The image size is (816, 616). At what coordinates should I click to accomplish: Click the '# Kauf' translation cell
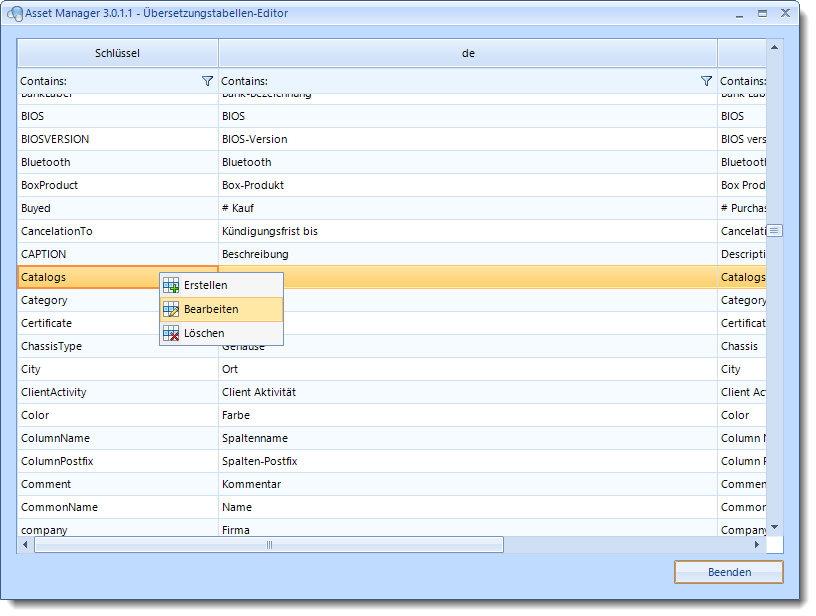468,208
